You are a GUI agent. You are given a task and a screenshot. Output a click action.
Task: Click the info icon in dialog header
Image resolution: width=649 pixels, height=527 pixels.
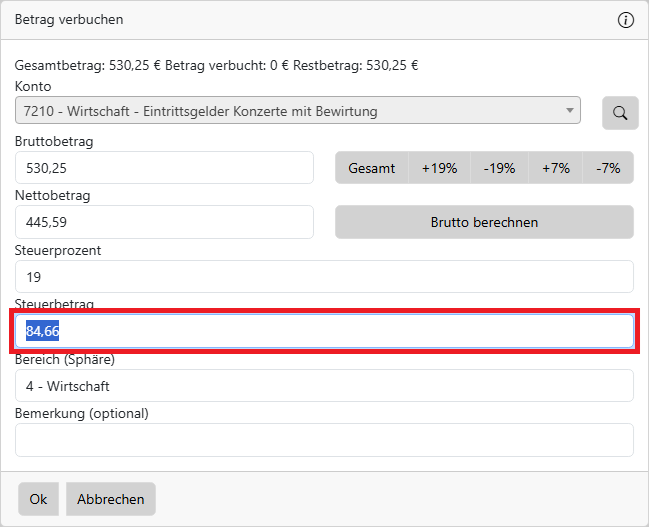pos(626,20)
